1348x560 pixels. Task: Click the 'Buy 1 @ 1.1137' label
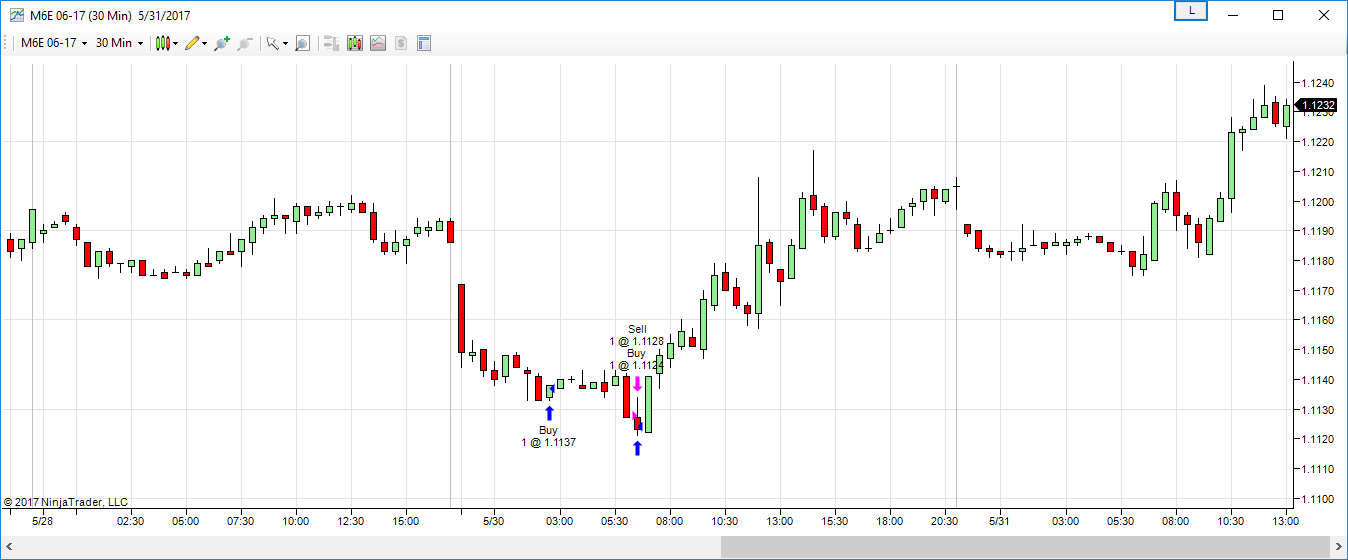pos(548,436)
